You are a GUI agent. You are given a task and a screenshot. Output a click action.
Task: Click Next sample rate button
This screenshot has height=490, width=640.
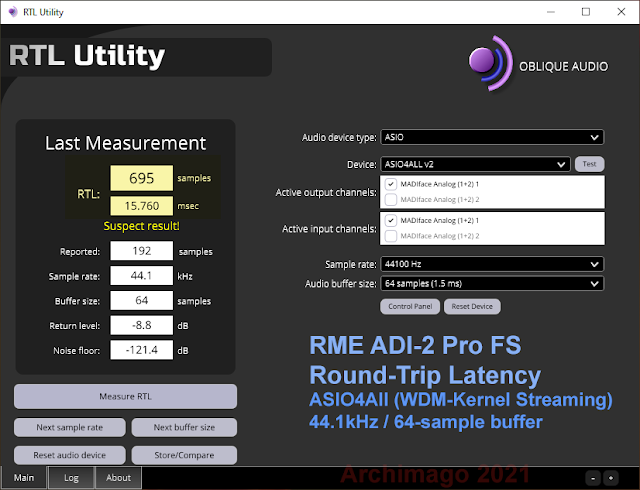(70, 428)
